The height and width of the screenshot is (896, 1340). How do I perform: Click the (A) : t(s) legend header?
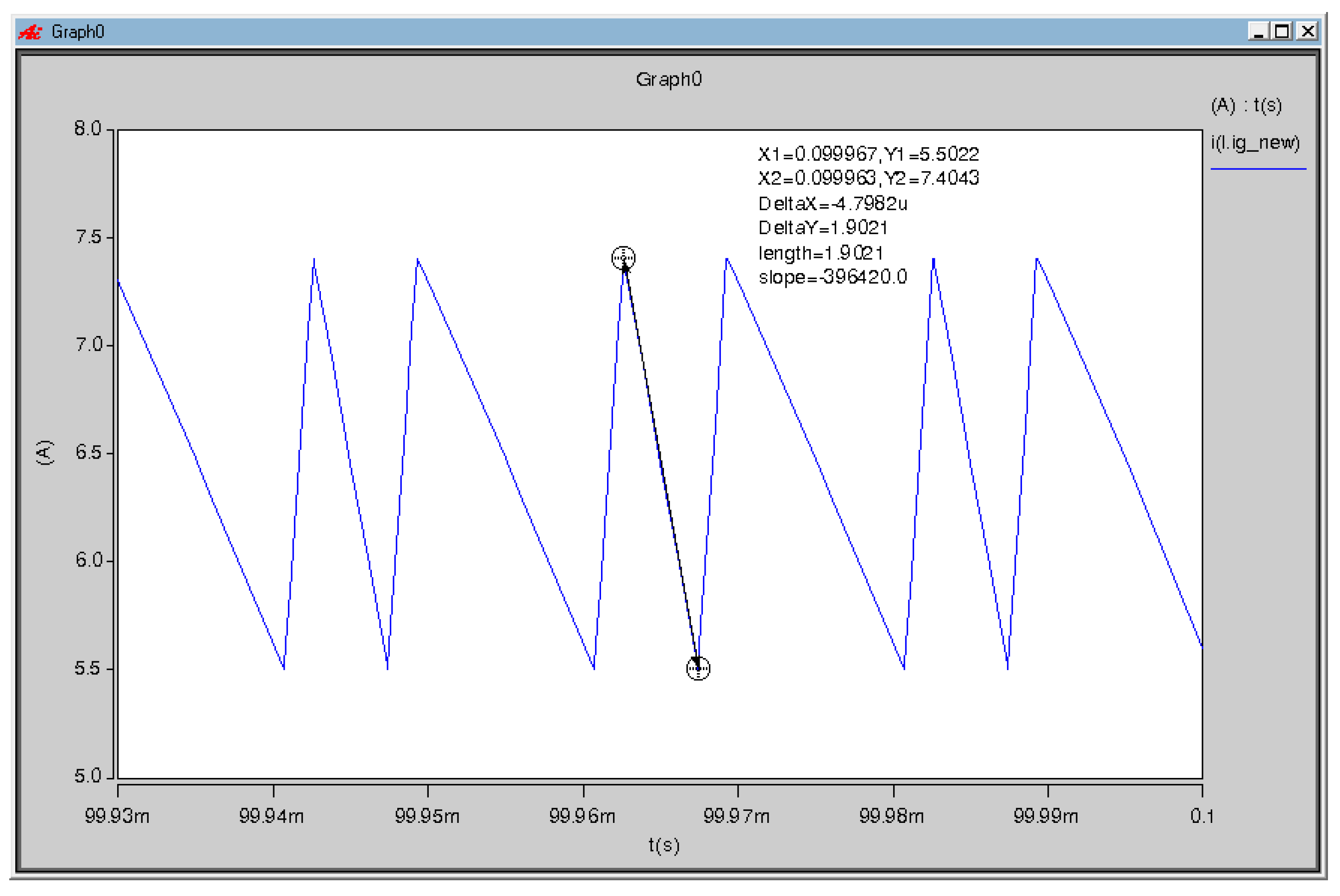tap(1246, 105)
